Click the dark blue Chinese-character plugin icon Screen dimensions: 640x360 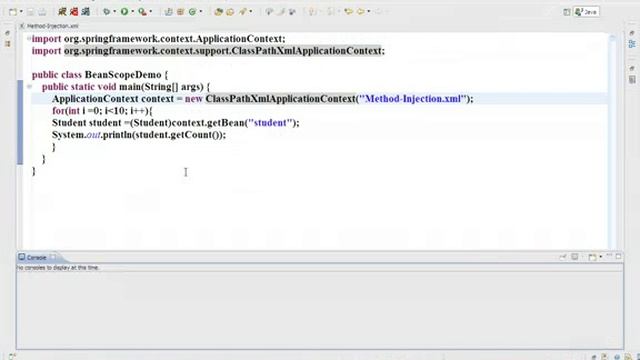(x=85, y=11)
